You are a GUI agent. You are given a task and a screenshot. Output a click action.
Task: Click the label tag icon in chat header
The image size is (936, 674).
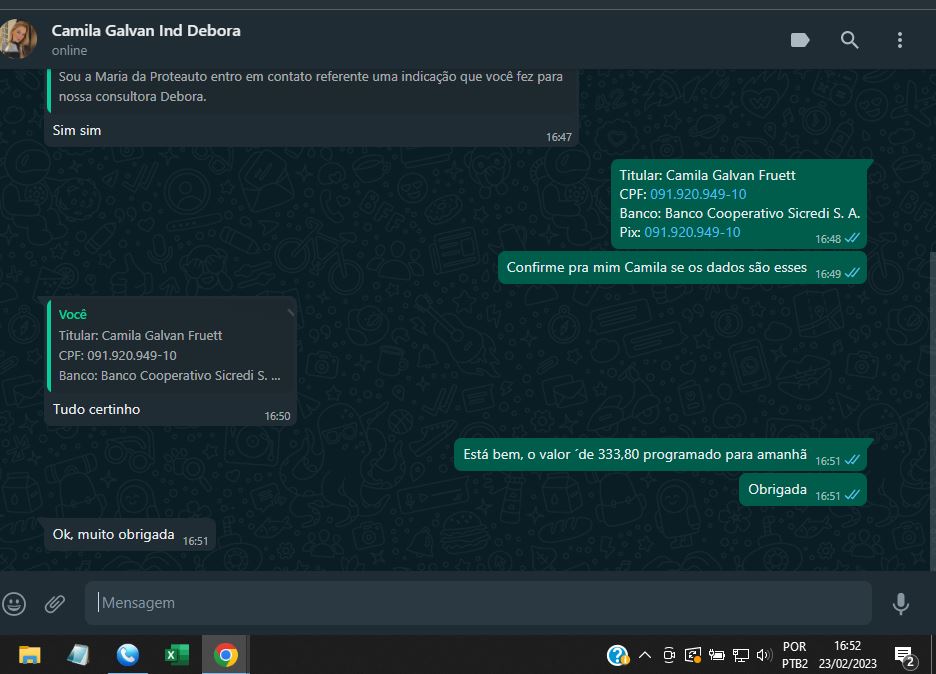pyautogui.click(x=799, y=40)
